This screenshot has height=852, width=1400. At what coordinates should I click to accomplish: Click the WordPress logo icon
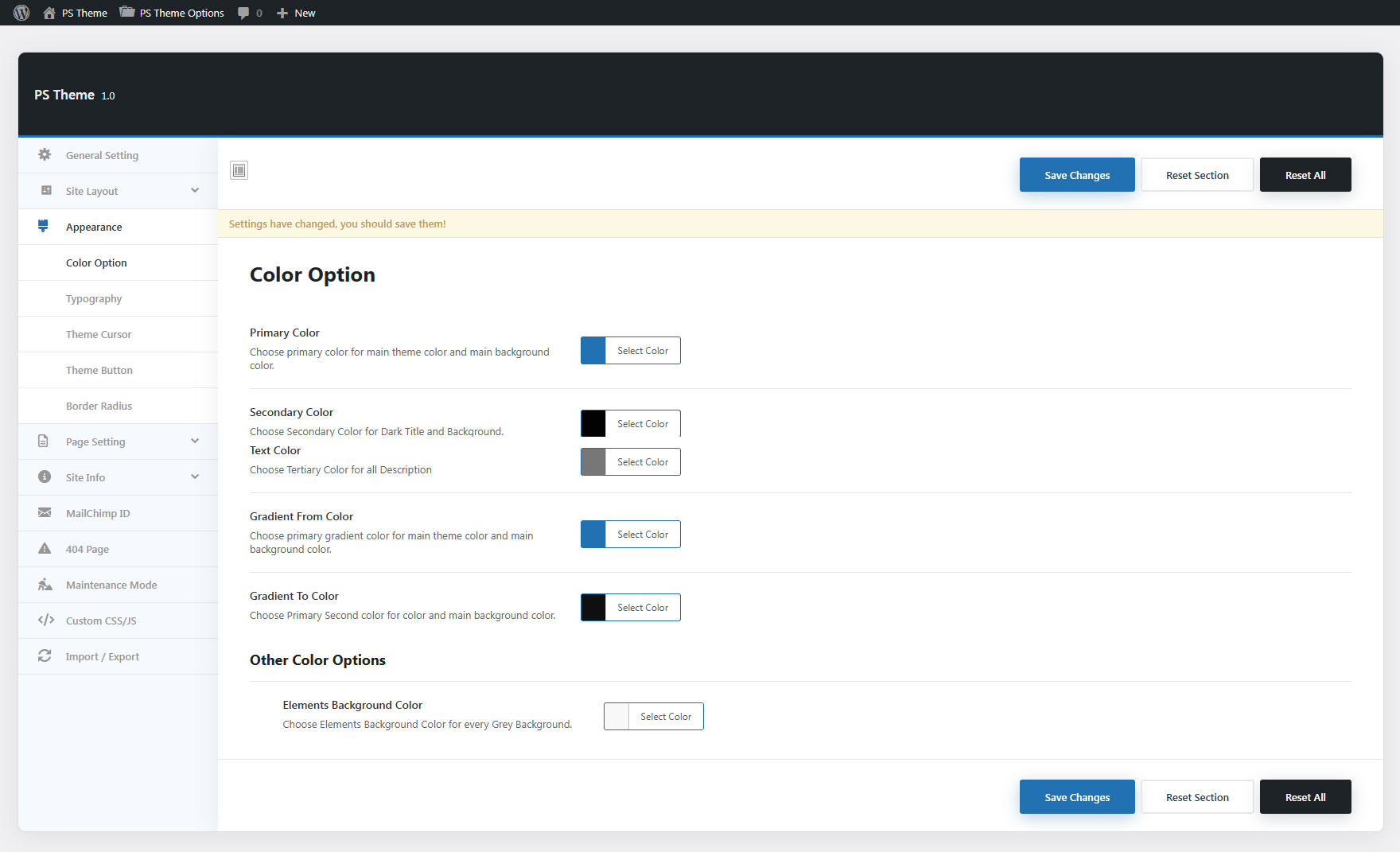pos(21,13)
